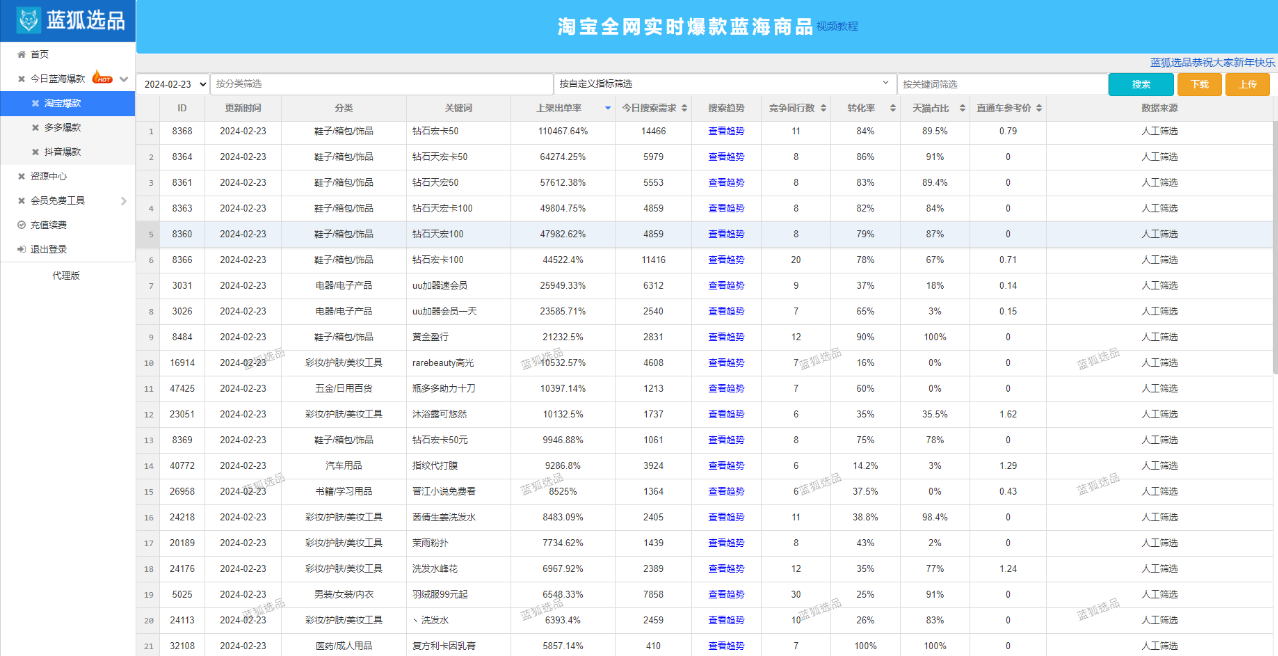Click the circular icon beside 充值续费

(x=20, y=223)
